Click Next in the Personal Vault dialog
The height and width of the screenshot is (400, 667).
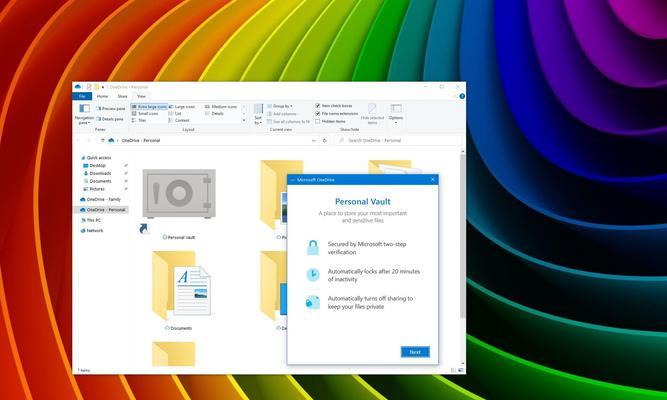[415, 352]
